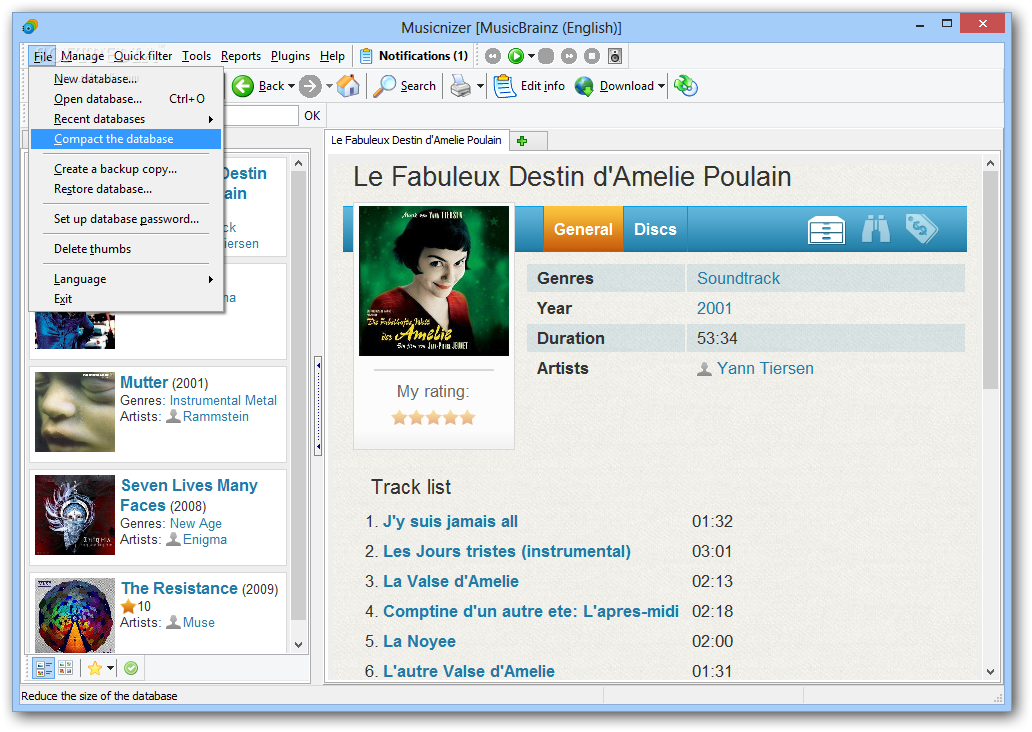Click the Home house icon
Screen dimensions: 1032x732
tap(348, 86)
